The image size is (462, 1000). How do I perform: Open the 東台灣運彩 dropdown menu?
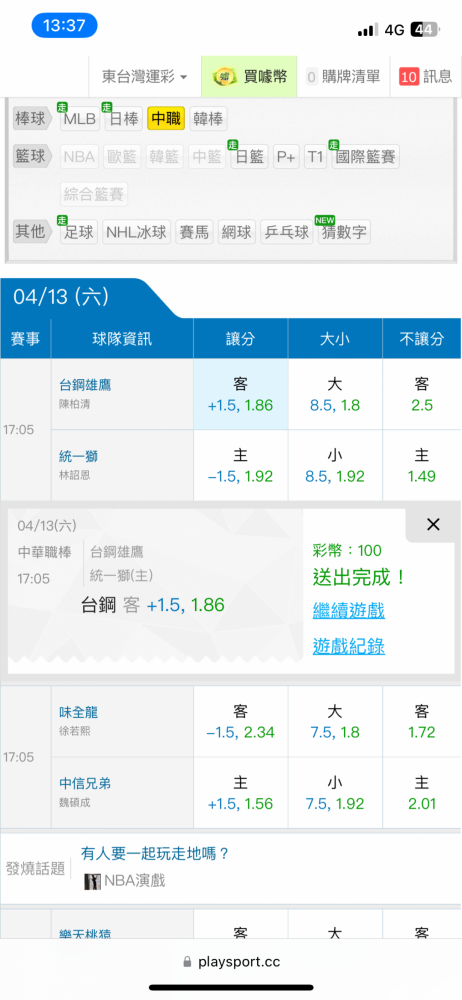click(x=145, y=77)
